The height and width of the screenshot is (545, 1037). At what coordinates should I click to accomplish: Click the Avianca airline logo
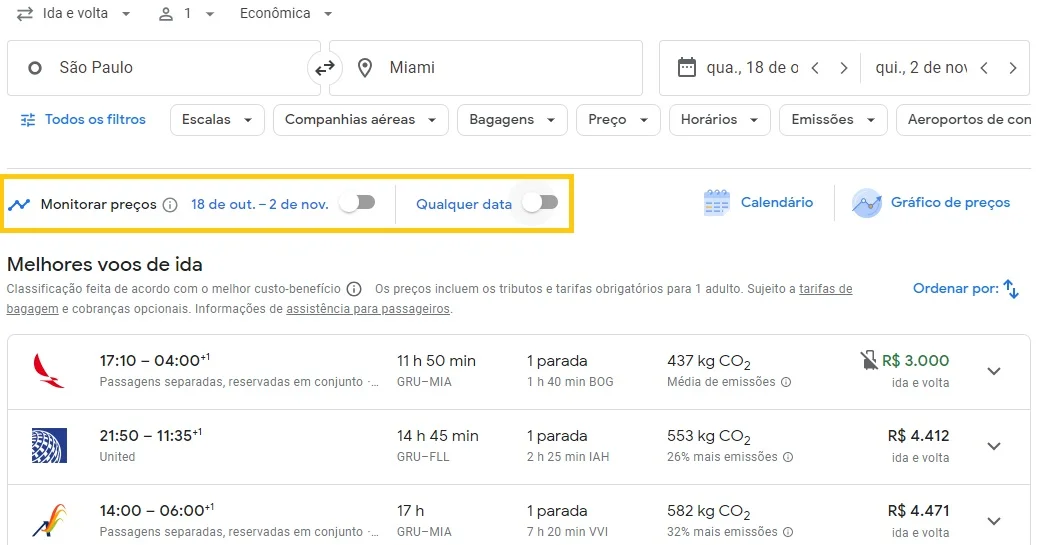[x=48, y=371]
